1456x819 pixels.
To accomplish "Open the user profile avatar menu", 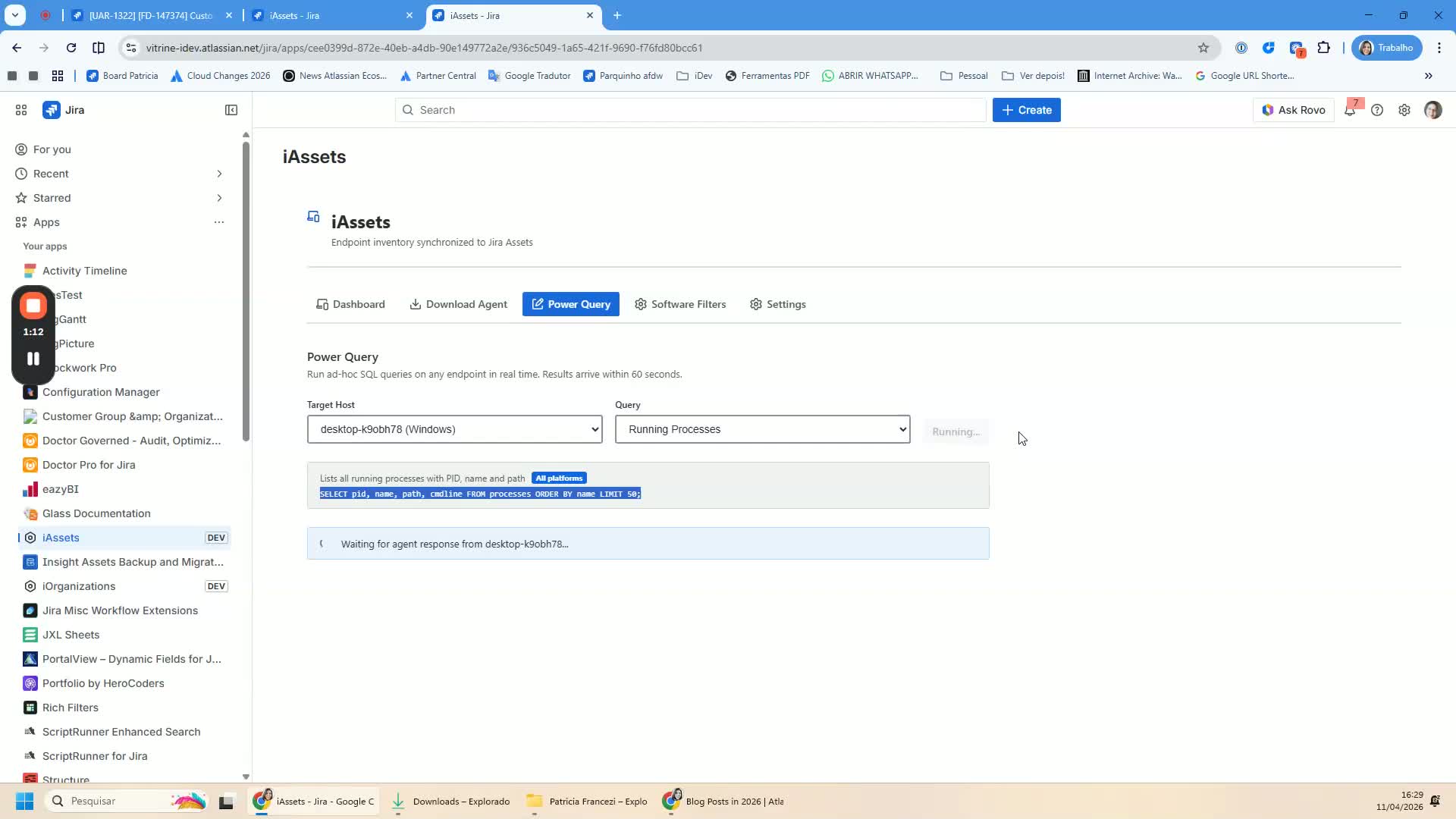I will point(1432,110).
